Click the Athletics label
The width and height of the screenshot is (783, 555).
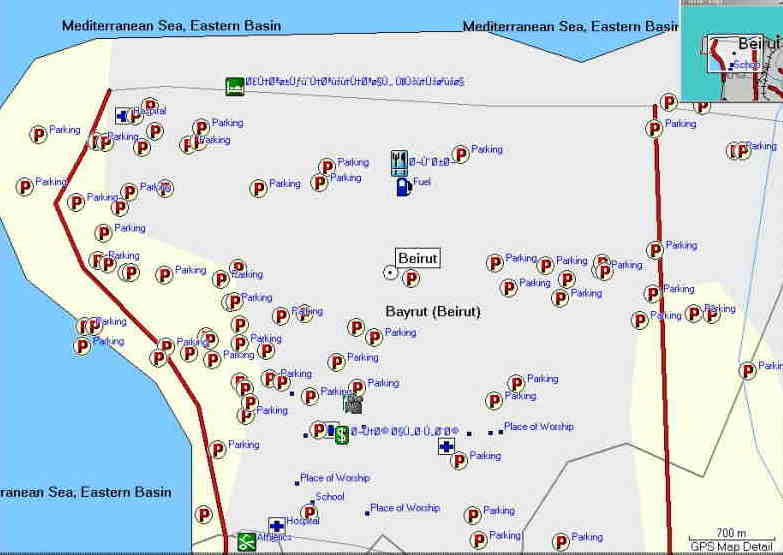pyautogui.click(x=274, y=537)
